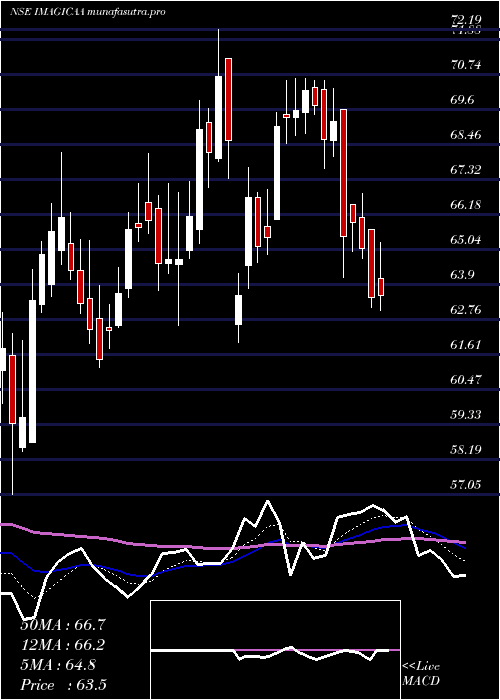Click the 57.05 price axis label

coord(466,484)
